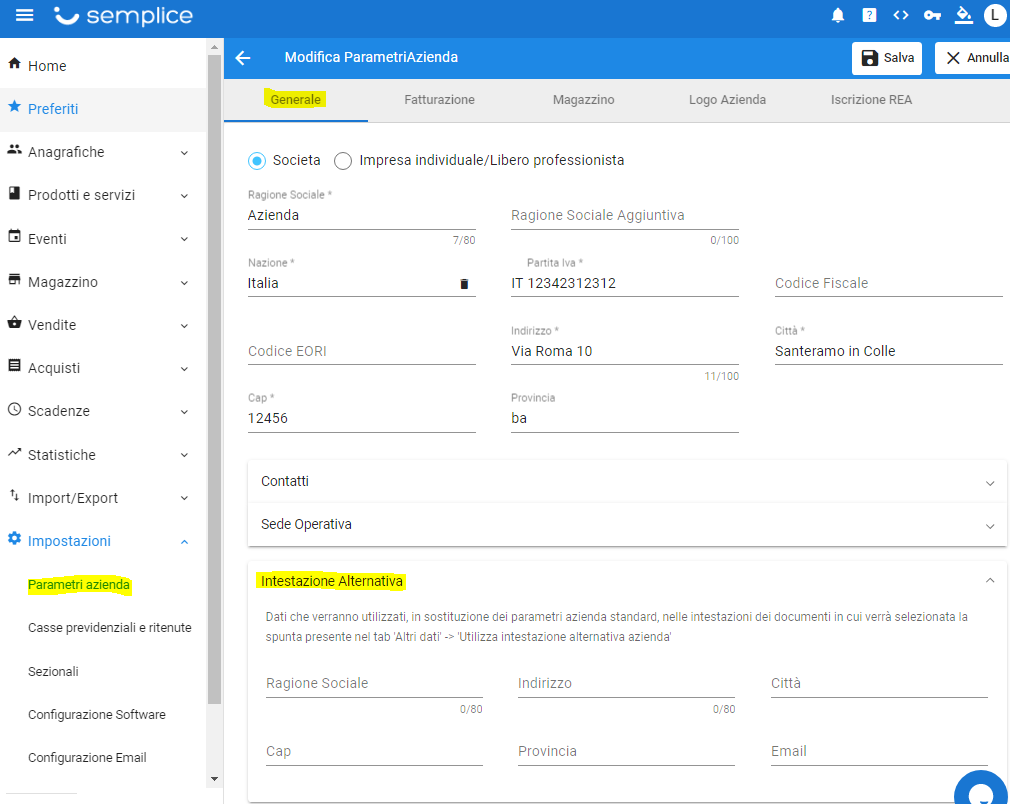This screenshot has width=1010, height=804.
Task: Click the code brackets icon
Action: (900, 15)
